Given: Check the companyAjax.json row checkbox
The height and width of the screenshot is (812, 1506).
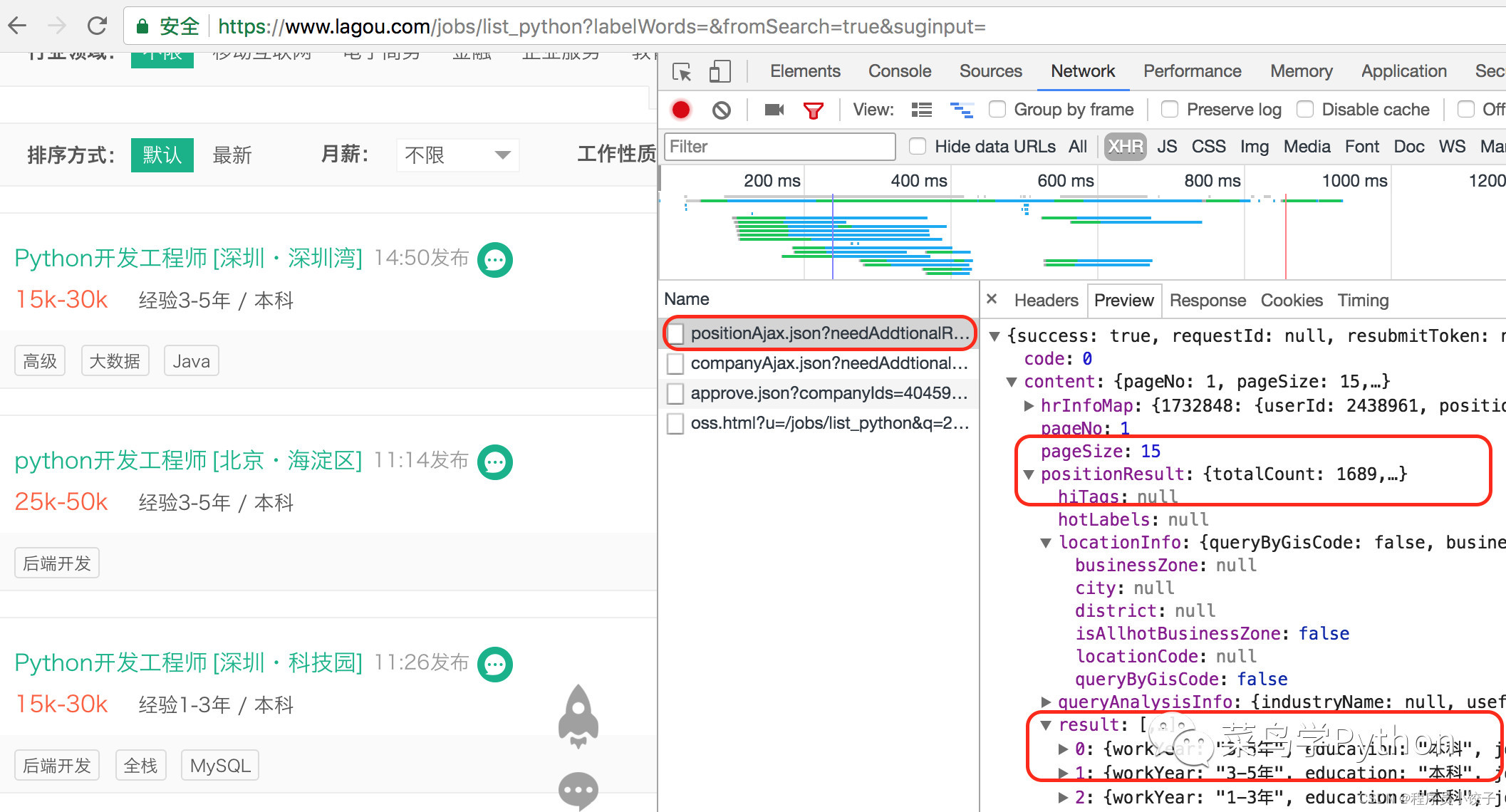Looking at the screenshot, I should 675,364.
